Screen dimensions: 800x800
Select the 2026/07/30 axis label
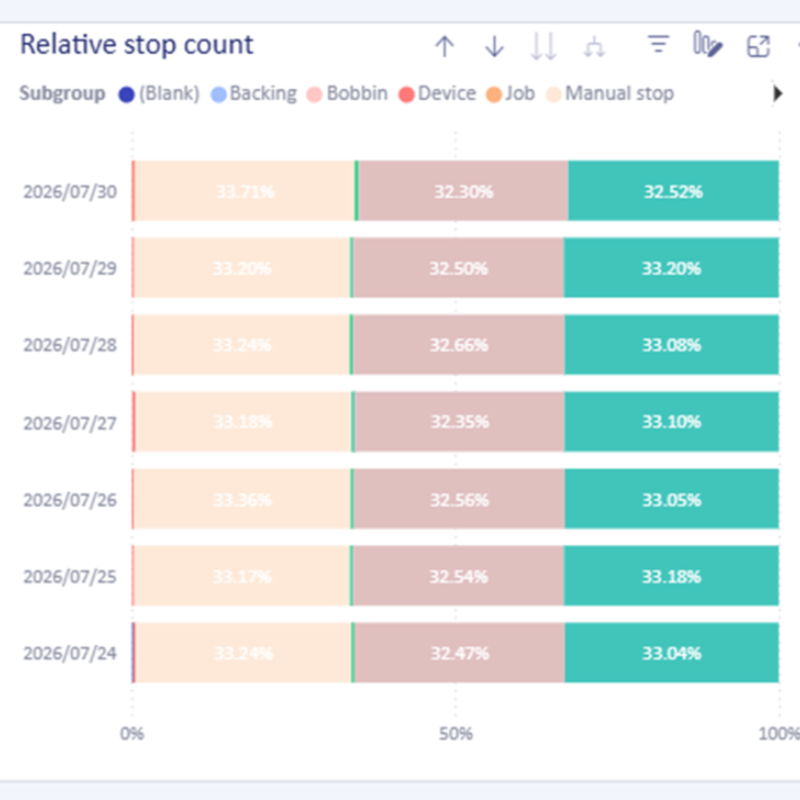click(70, 192)
